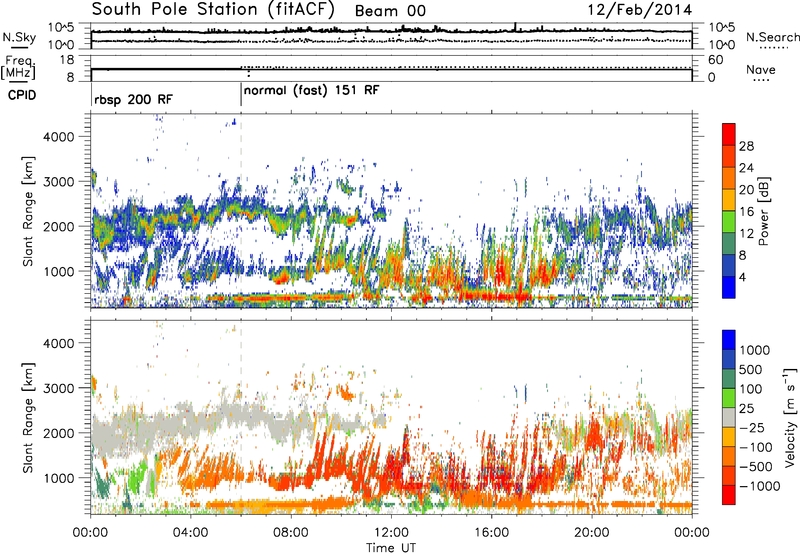
Task: Click the date '12/Feb/2014'
Action: point(640,10)
